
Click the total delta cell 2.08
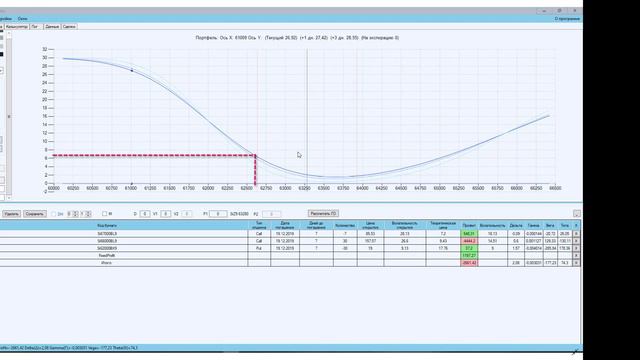pyautogui.click(x=516, y=263)
